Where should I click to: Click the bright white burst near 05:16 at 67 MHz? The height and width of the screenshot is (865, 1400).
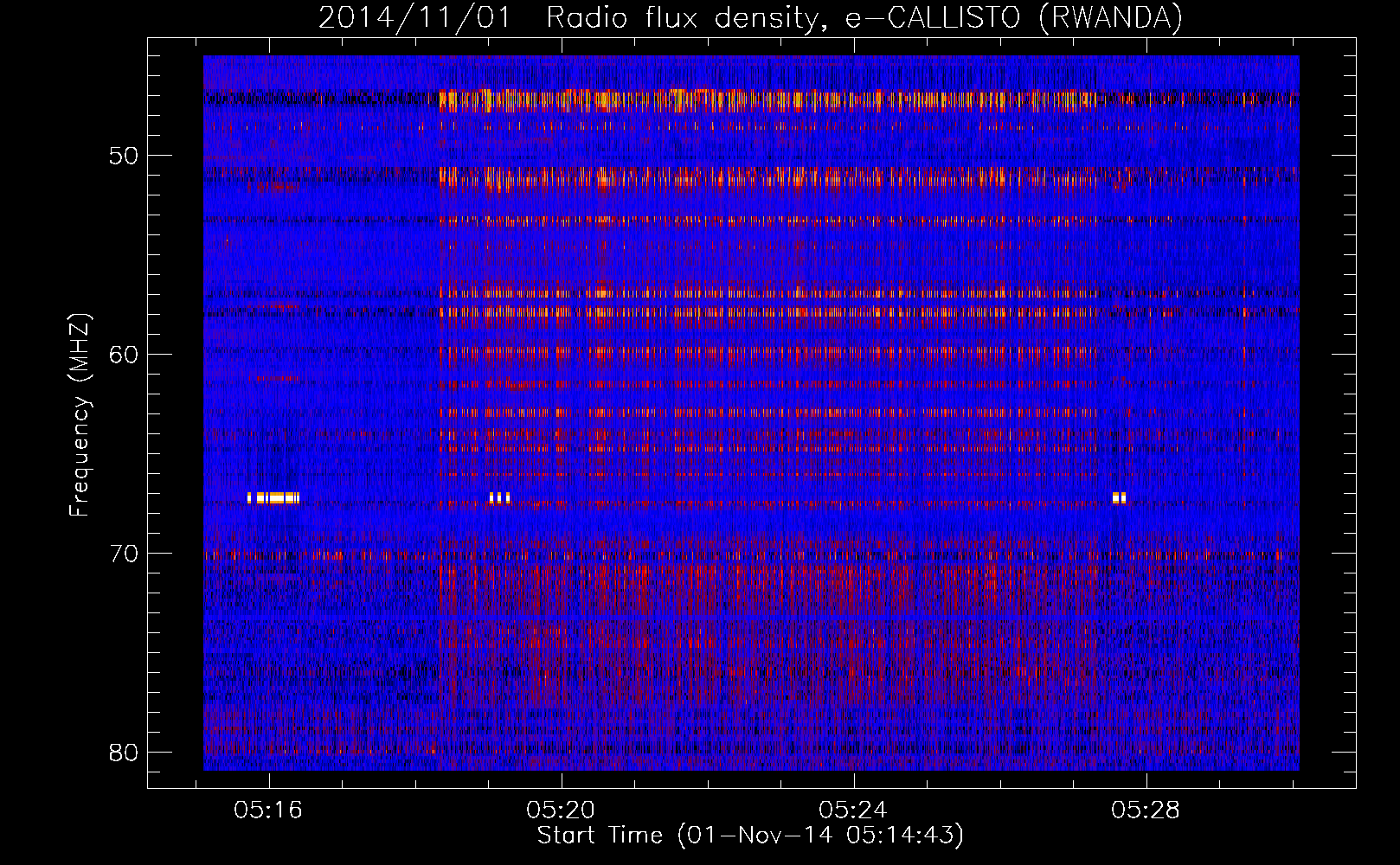[x=273, y=497]
